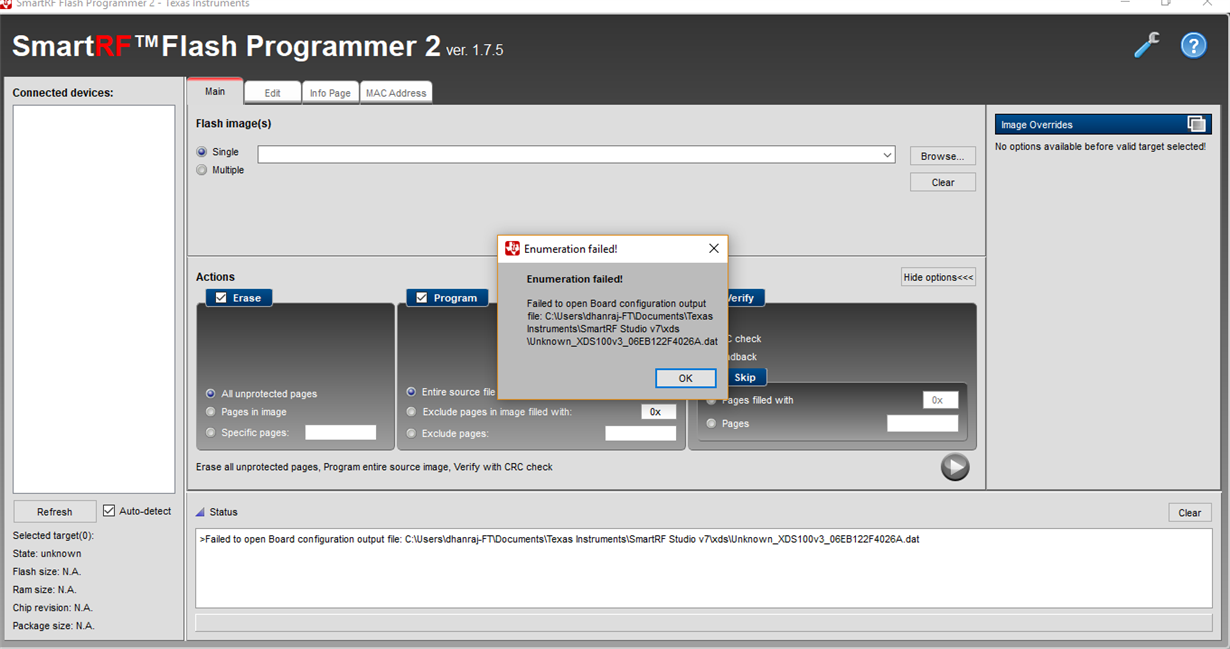Select Pages in image radio button
This screenshot has width=1230, height=649.
coord(210,411)
